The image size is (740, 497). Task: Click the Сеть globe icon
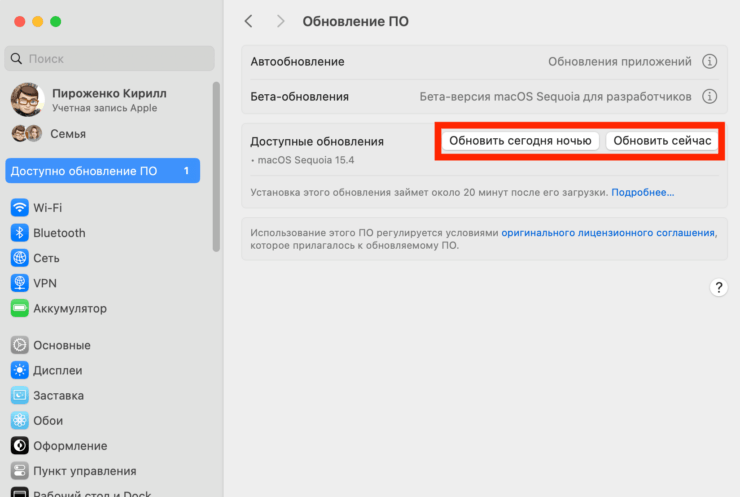[19, 258]
